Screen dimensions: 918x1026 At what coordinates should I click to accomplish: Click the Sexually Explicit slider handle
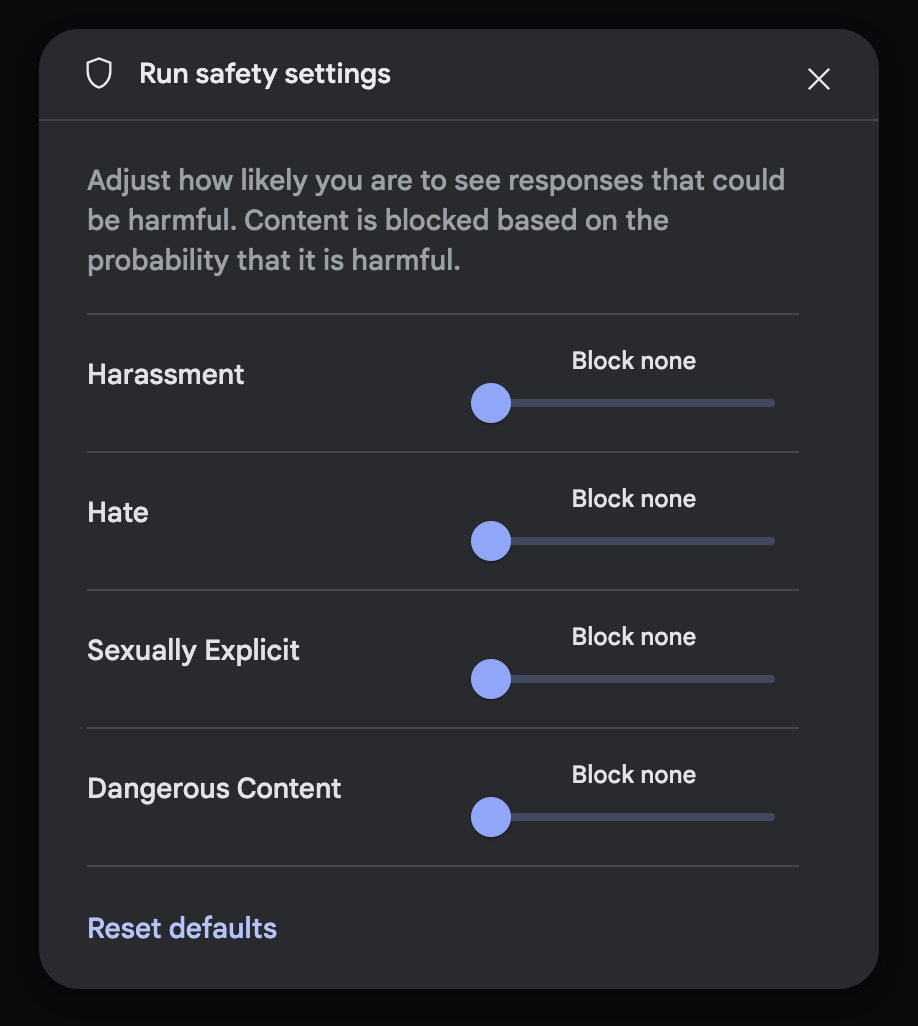(491, 679)
